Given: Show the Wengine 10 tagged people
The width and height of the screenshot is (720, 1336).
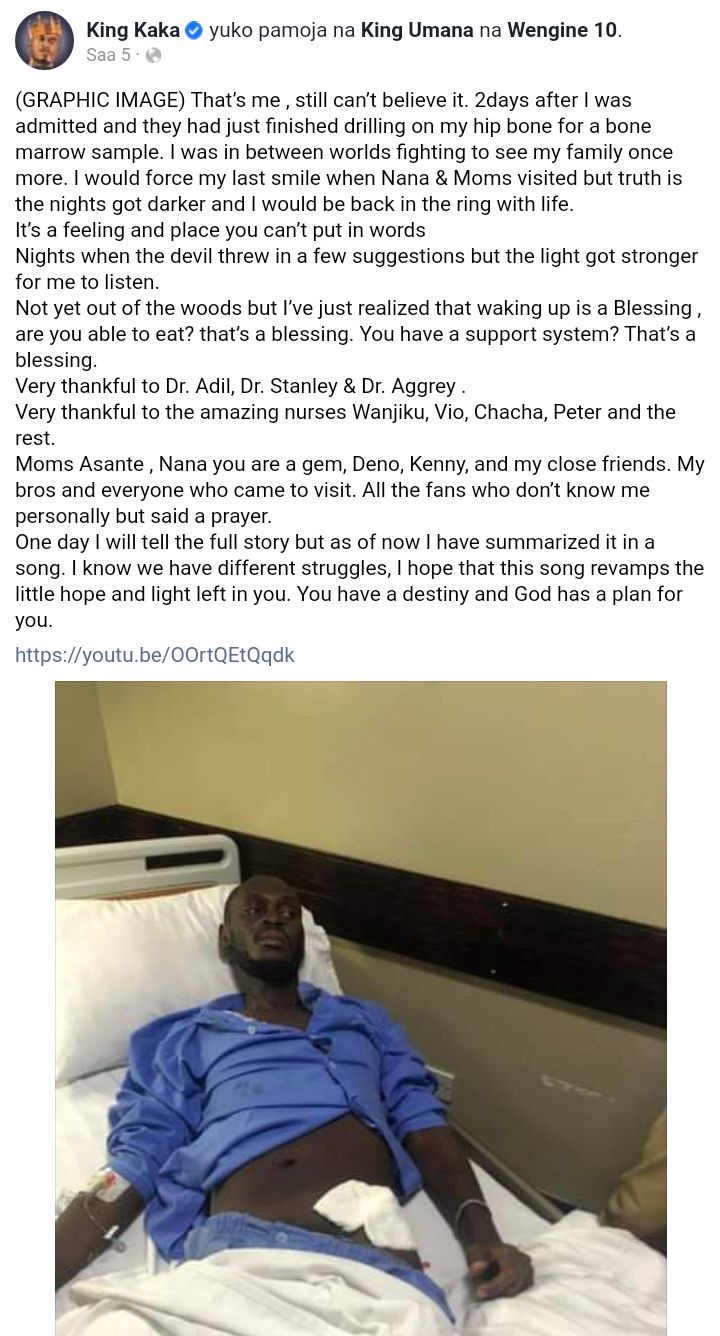Looking at the screenshot, I should [x=562, y=31].
